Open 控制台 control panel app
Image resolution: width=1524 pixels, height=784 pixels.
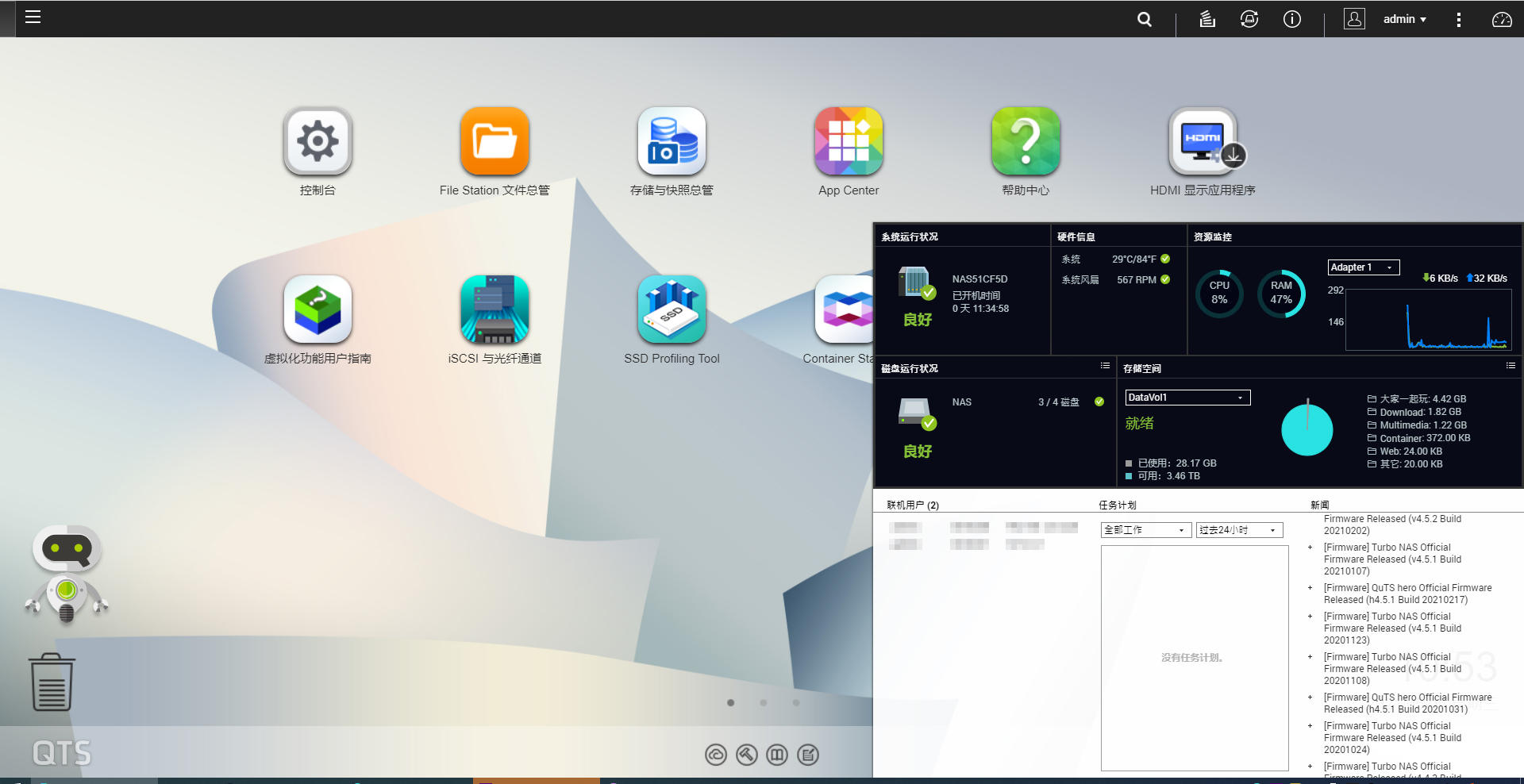pyautogui.click(x=317, y=141)
